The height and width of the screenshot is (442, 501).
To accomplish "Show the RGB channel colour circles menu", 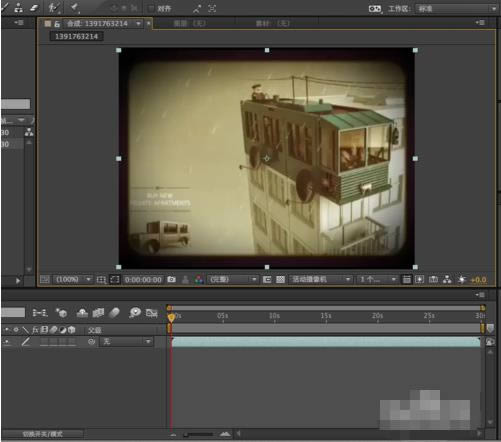I will pyautogui.click(x=199, y=279).
